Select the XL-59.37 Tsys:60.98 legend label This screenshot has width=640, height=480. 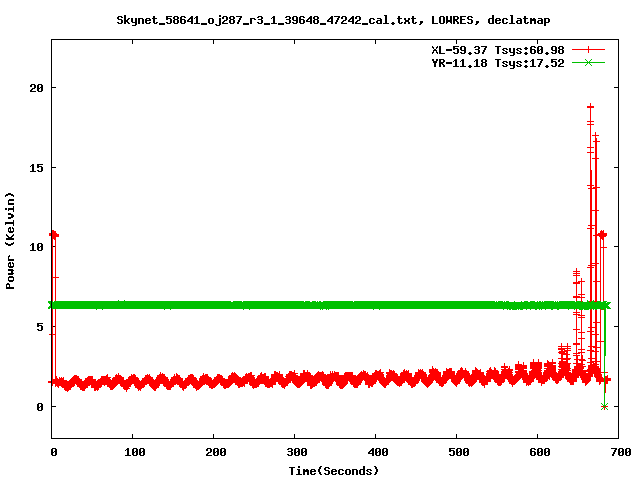498,50
